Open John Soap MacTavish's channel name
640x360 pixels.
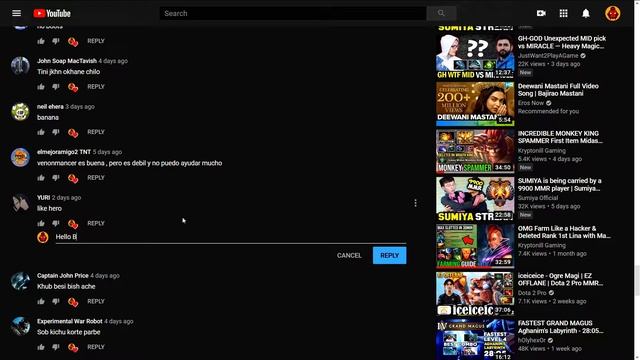67,61
